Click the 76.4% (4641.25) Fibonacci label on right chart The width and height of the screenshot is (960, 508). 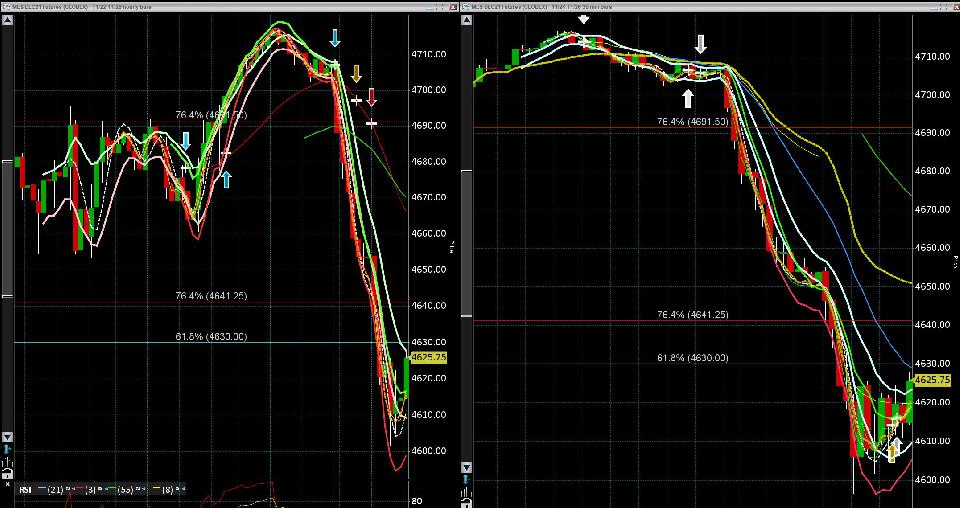point(692,314)
